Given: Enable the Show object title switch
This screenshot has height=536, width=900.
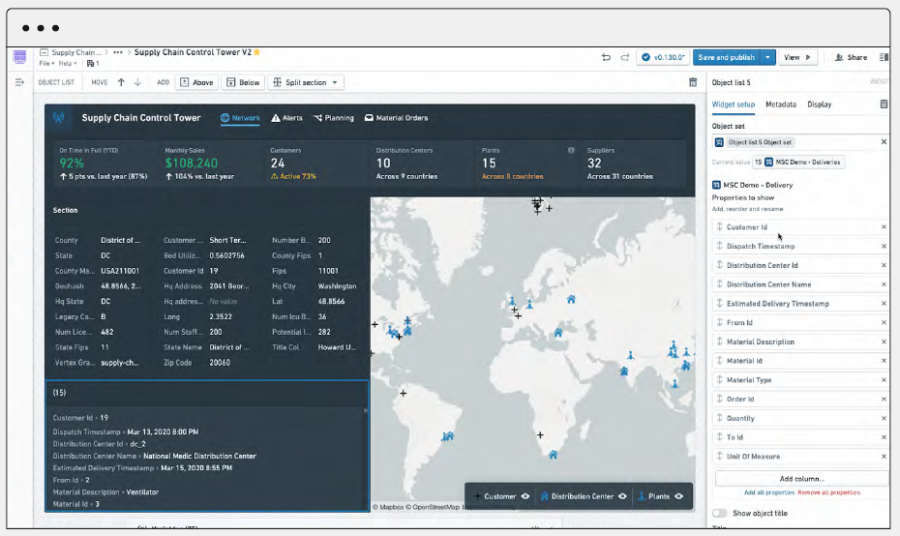Looking at the screenshot, I should click(x=720, y=513).
